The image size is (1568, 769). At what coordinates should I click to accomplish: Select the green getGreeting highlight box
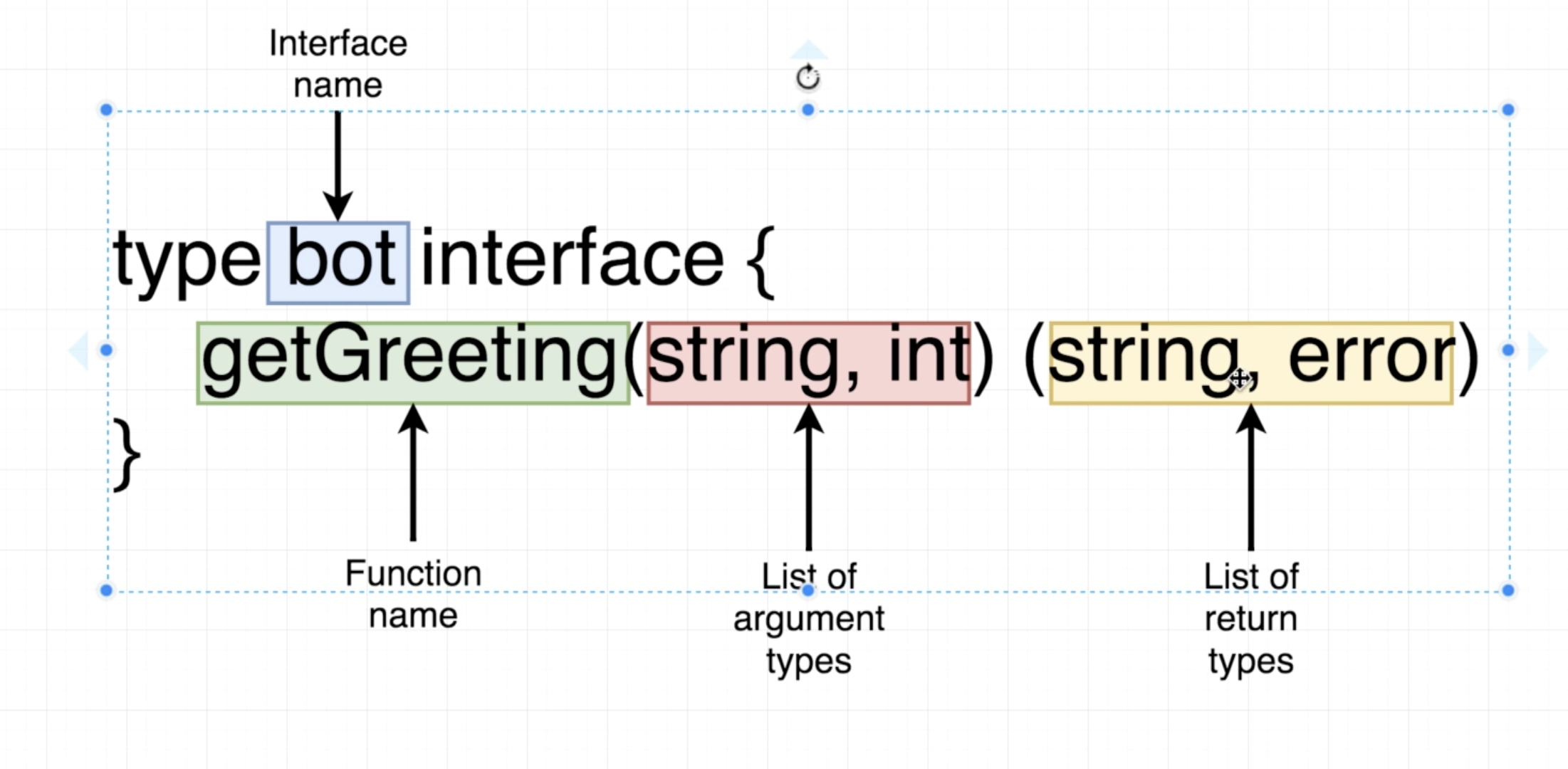(413, 363)
